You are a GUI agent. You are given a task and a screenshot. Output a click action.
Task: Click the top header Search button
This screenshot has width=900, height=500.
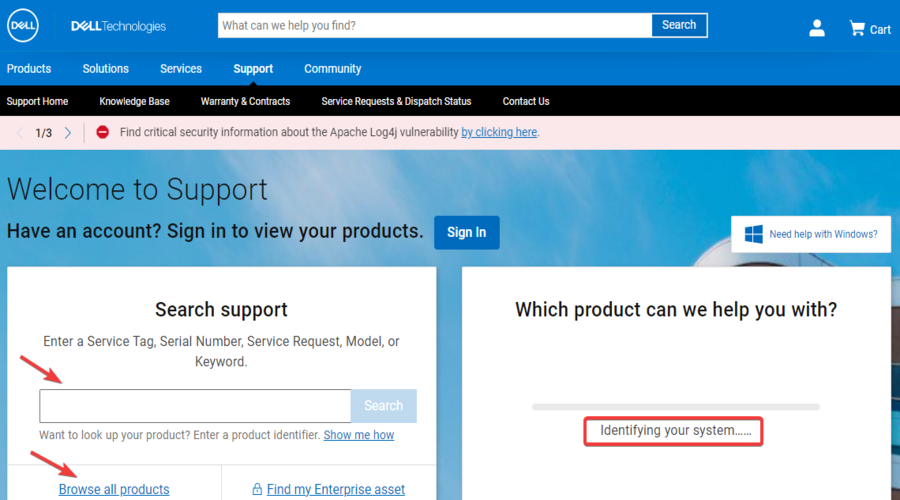(679, 25)
